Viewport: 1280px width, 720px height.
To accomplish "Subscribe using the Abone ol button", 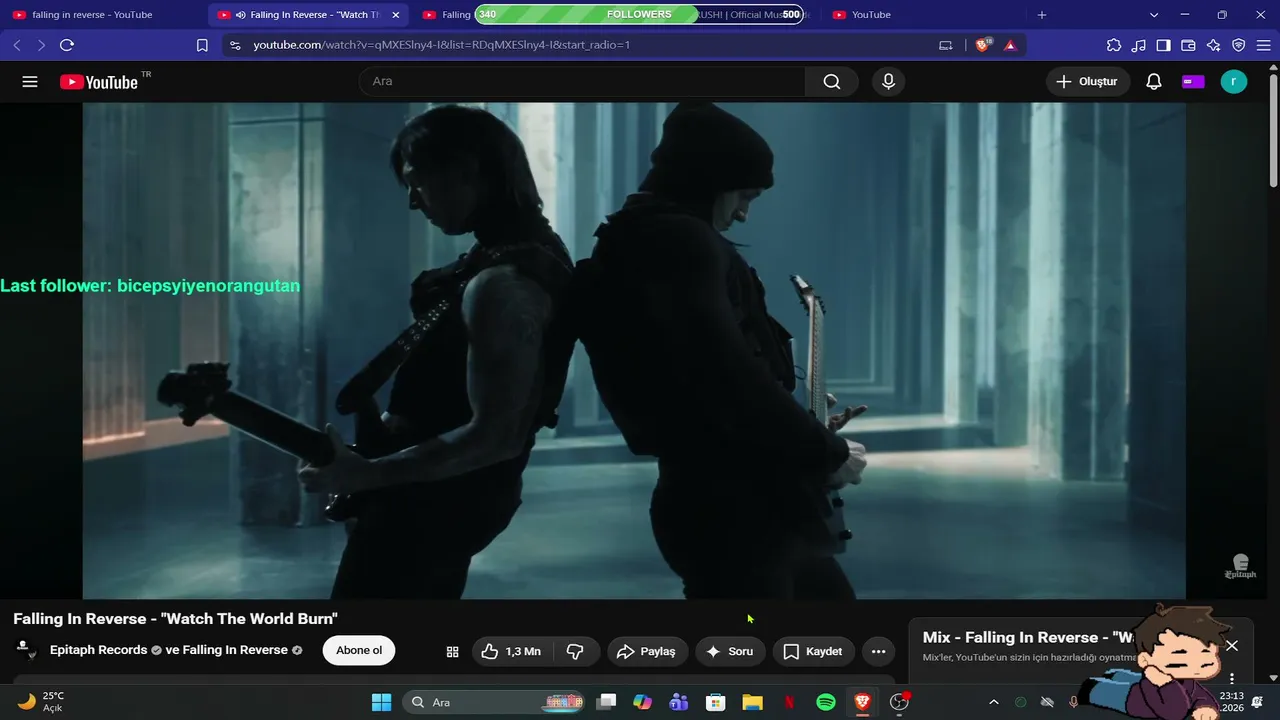I will [359, 651].
